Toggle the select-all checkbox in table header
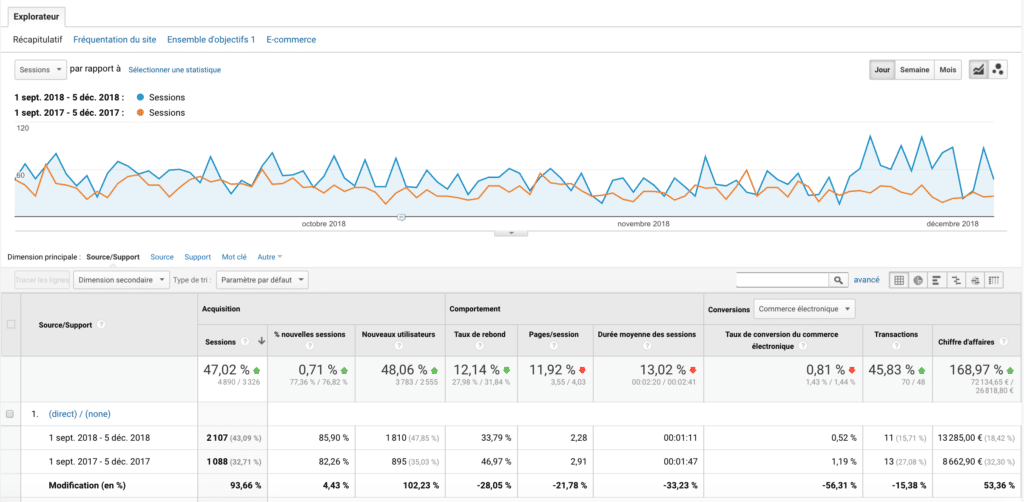This screenshot has width=1024, height=502. pyautogui.click(x=11, y=324)
